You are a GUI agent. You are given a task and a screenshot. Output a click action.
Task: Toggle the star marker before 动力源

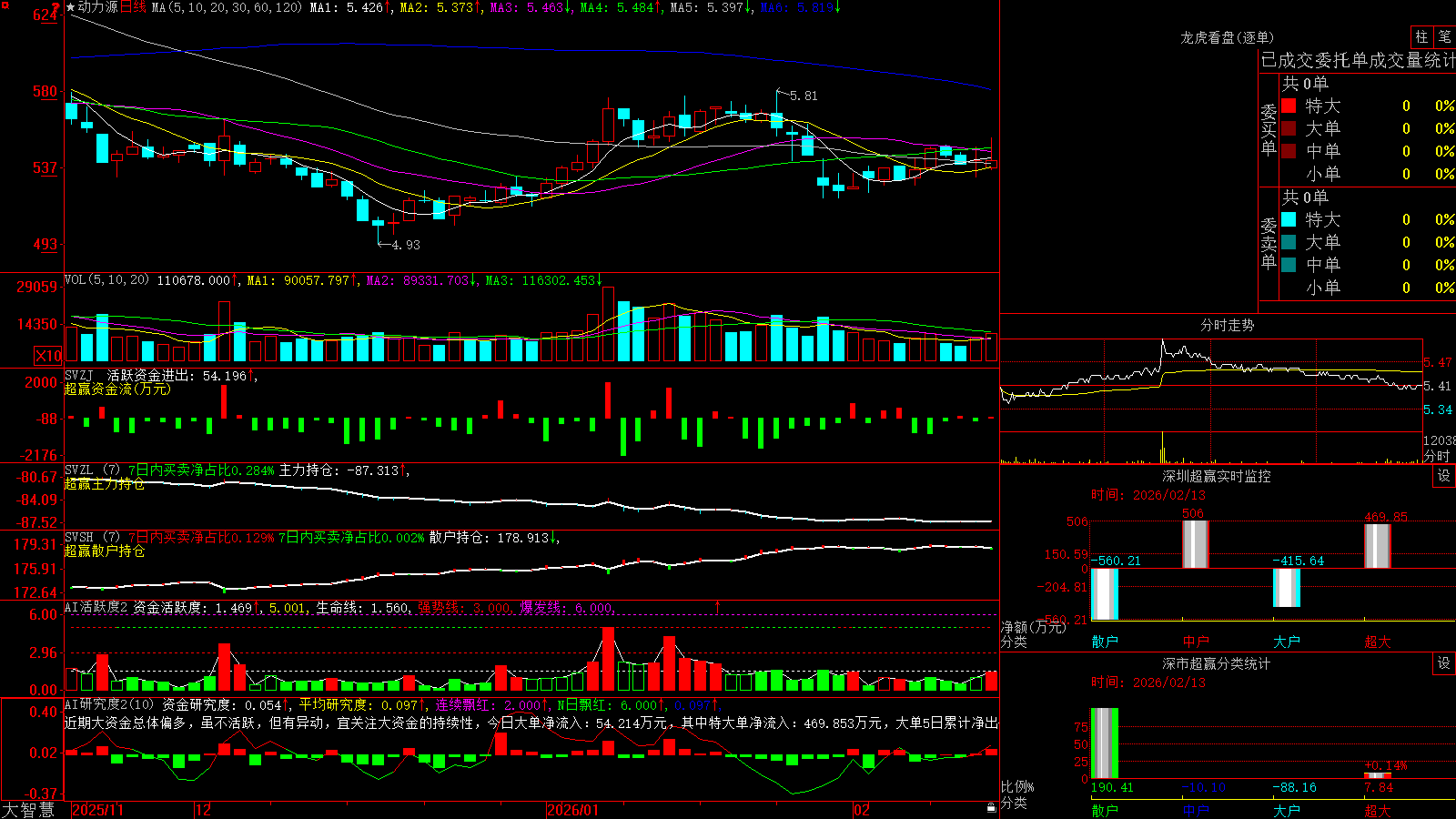[71, 7]
